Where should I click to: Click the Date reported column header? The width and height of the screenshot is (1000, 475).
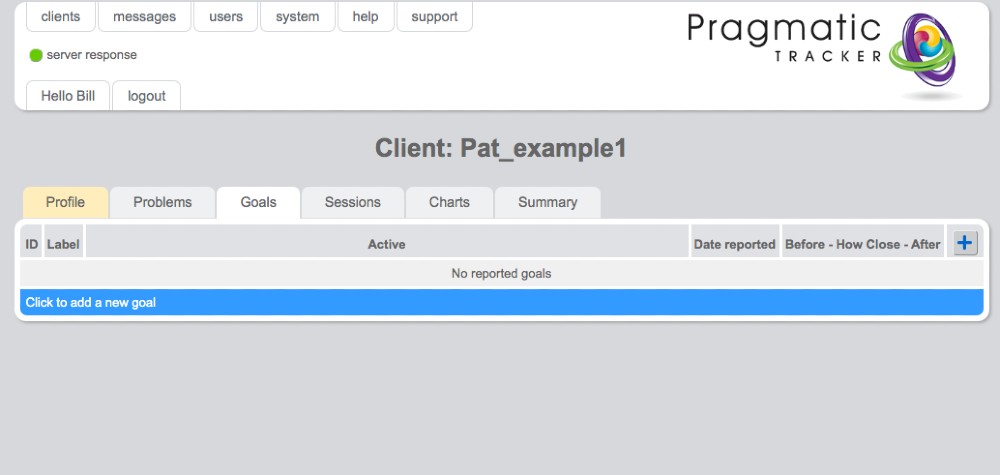pos(734,244)
